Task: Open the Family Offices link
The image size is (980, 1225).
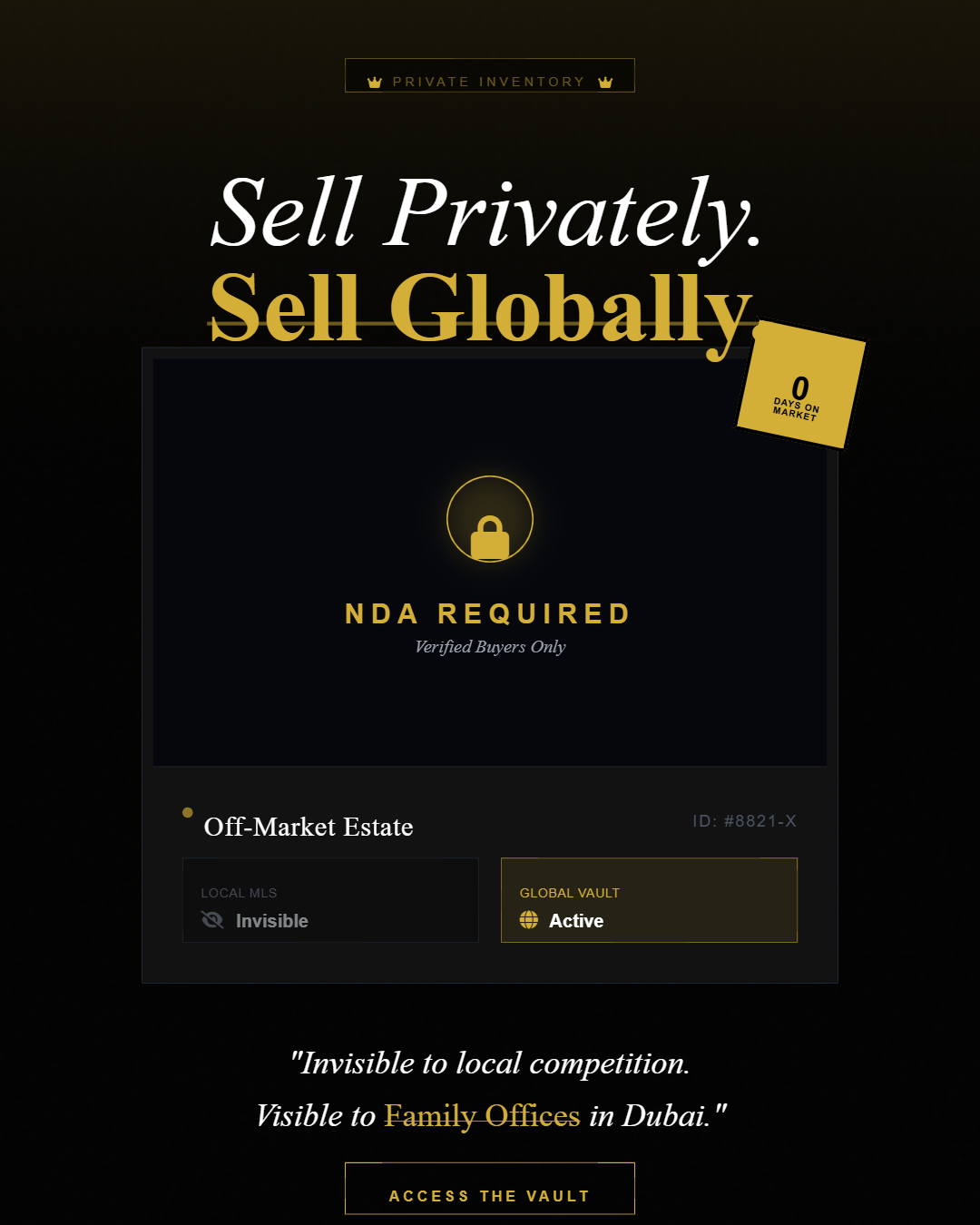Action: point(482,1115)
